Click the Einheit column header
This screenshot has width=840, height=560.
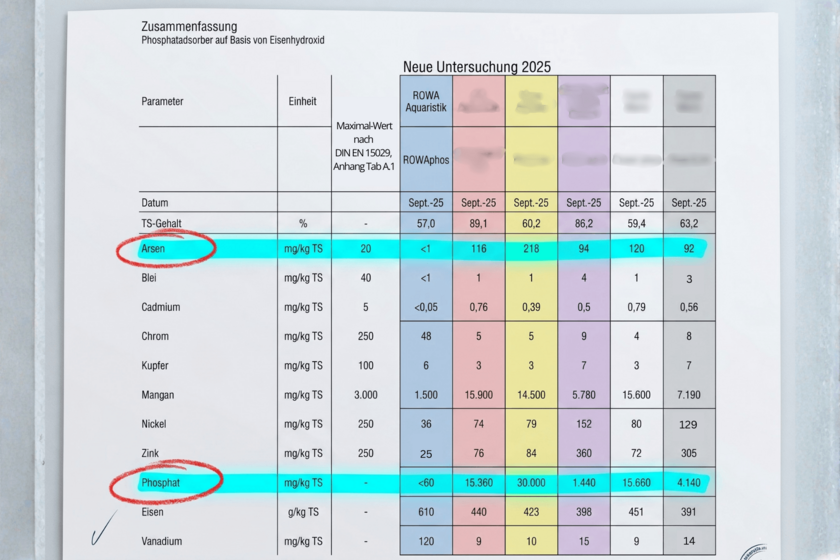[x=303, y=101]
